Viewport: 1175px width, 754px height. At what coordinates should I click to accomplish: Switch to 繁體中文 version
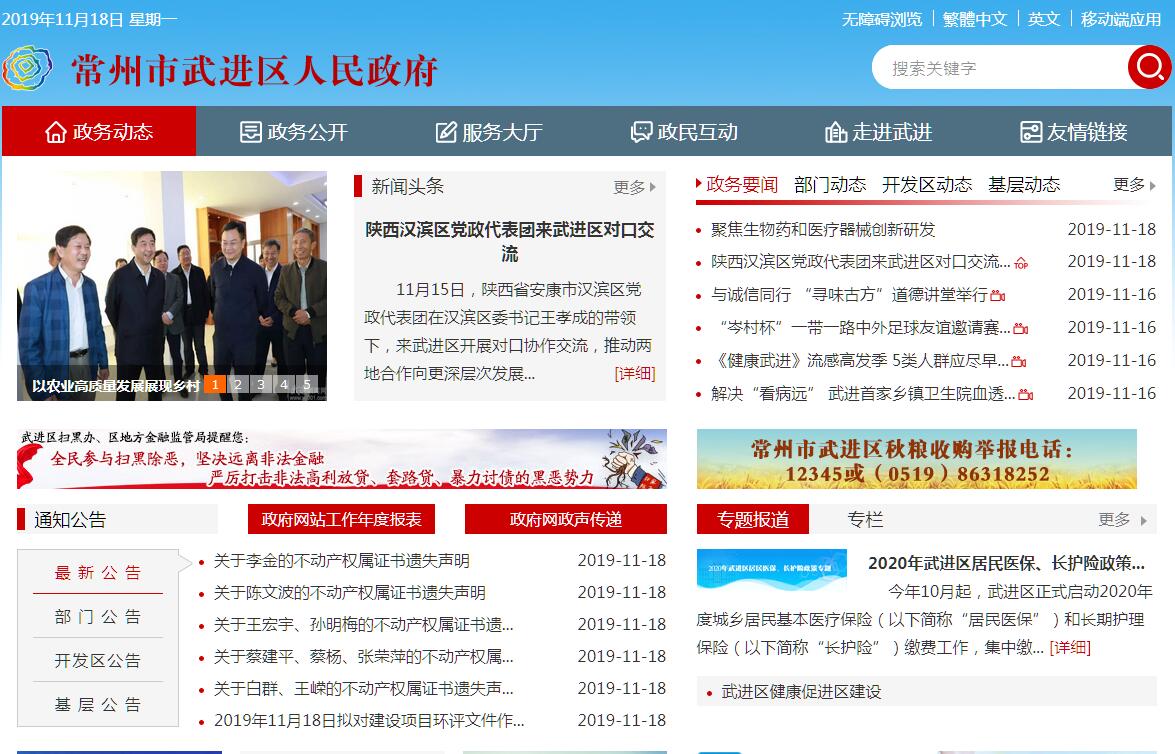[x=974, y=19]
